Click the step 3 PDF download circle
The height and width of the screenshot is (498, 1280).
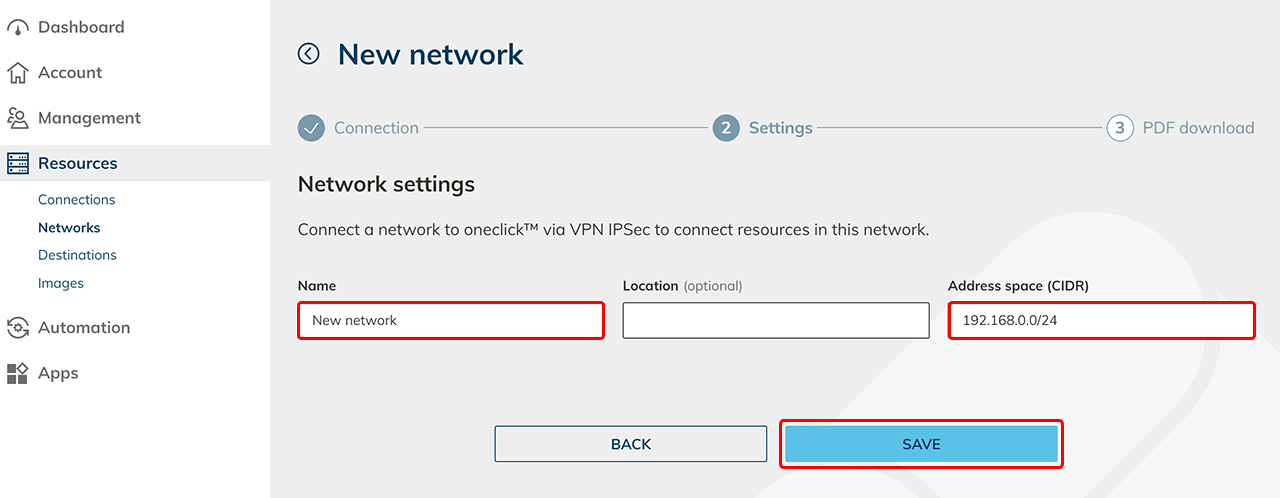pos(1120,128)
